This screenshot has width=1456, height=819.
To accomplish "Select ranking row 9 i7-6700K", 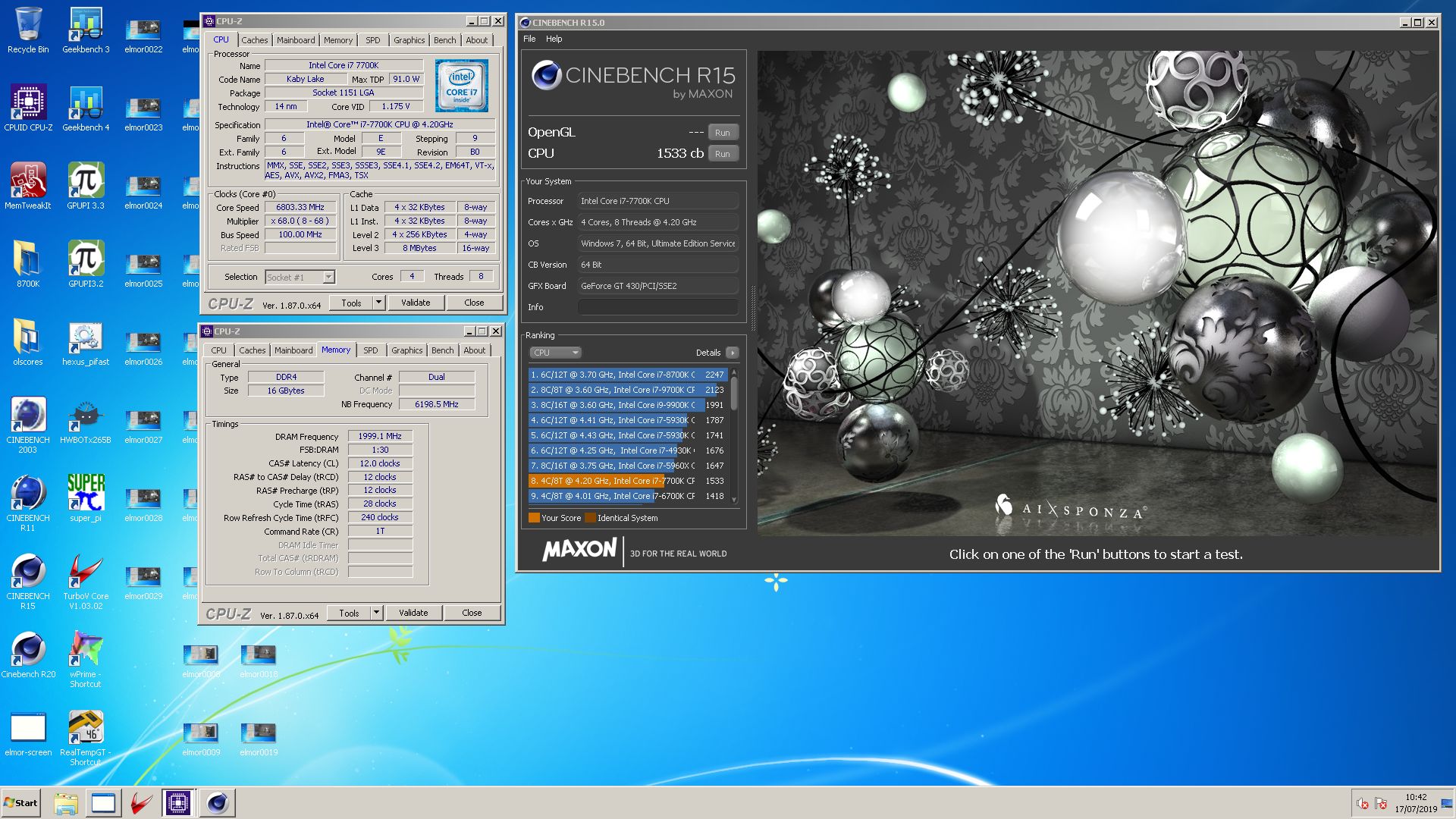I will (628, 496).
